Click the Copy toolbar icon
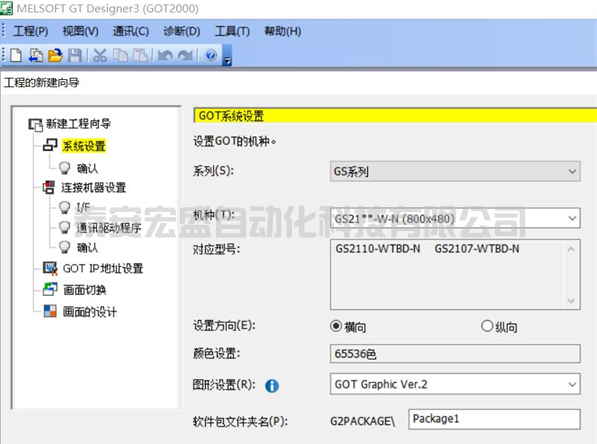 click(120, 55)
